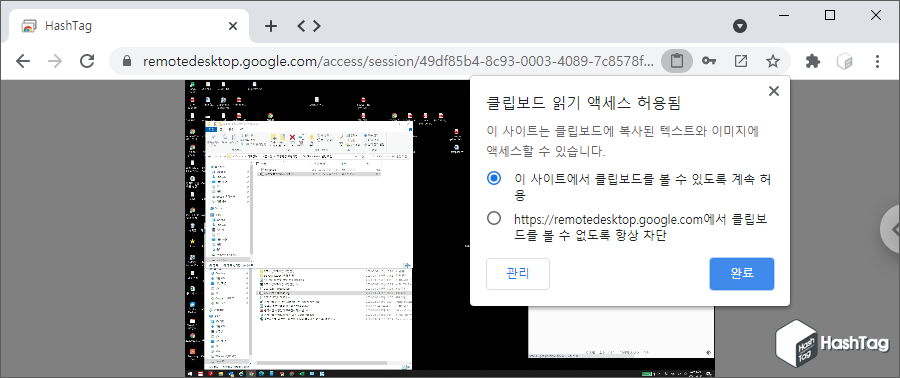The height and width of the screenshot is (378, 900).
Task: Click the cube extension icon
Action: [844, 61]
